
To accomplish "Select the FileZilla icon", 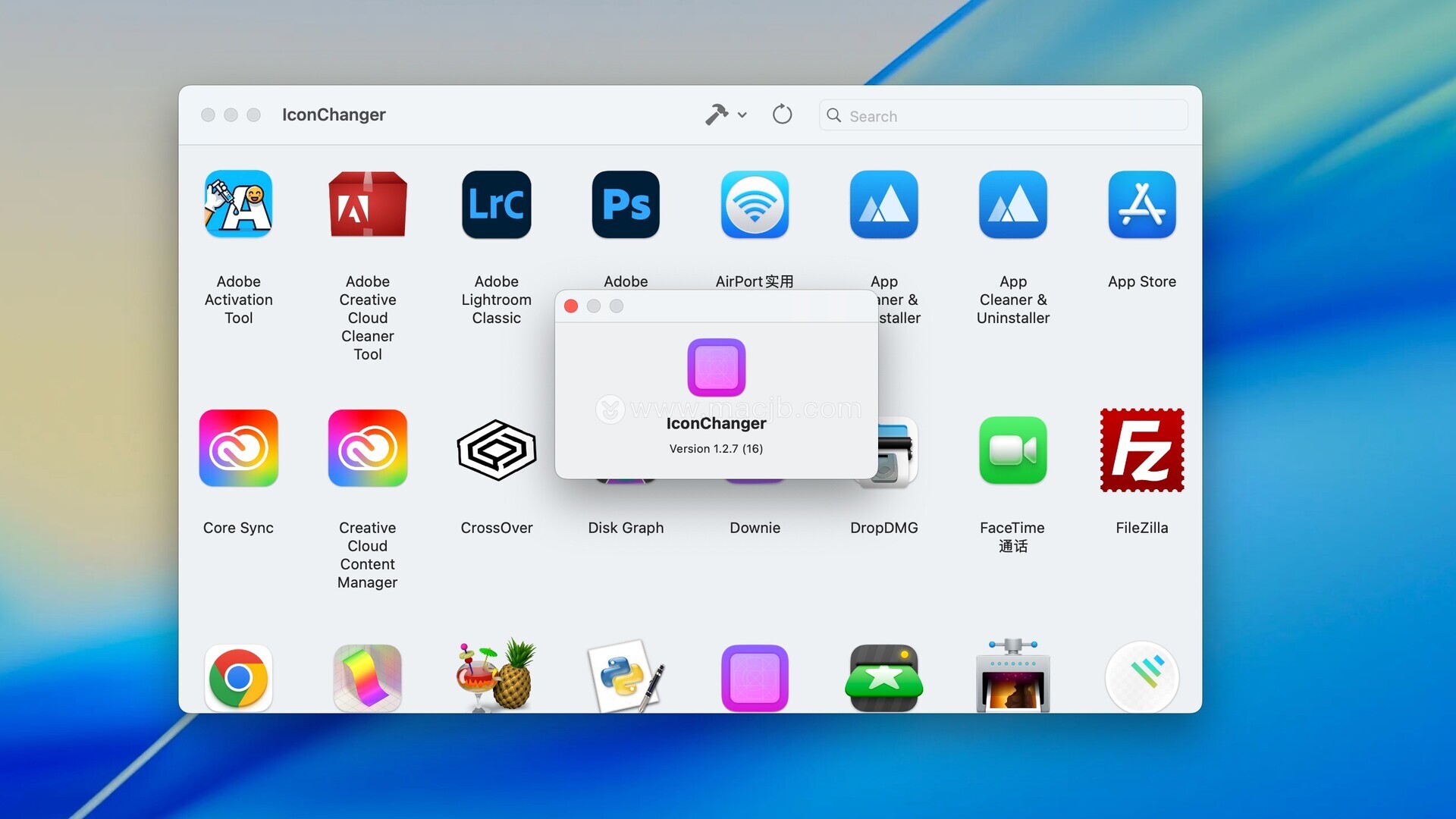I will coord(1141,450).
